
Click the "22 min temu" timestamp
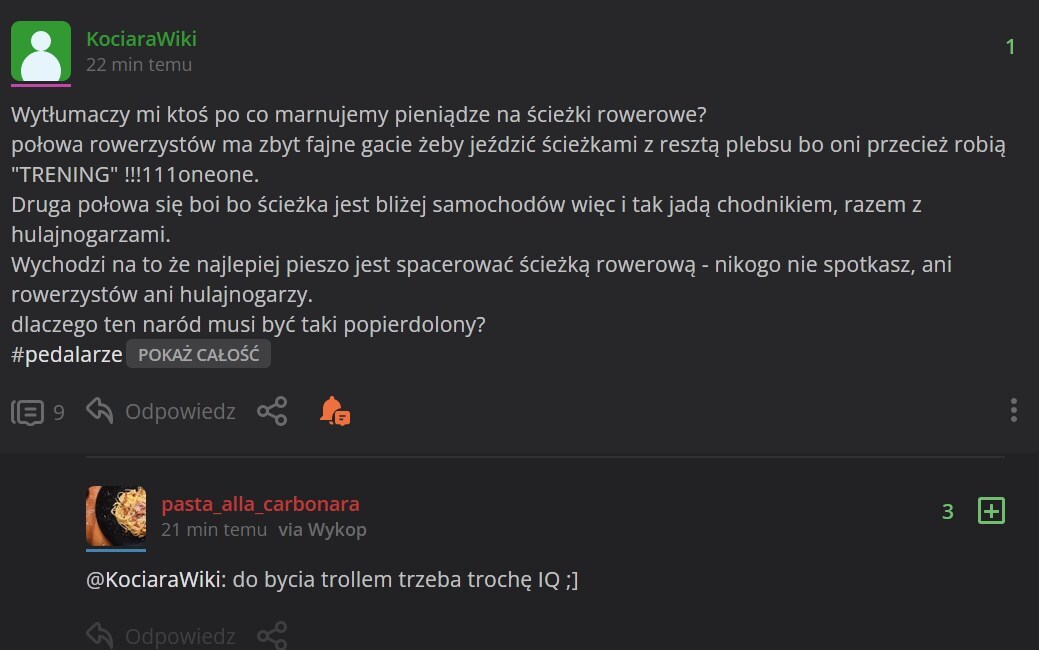pos(139,65)
